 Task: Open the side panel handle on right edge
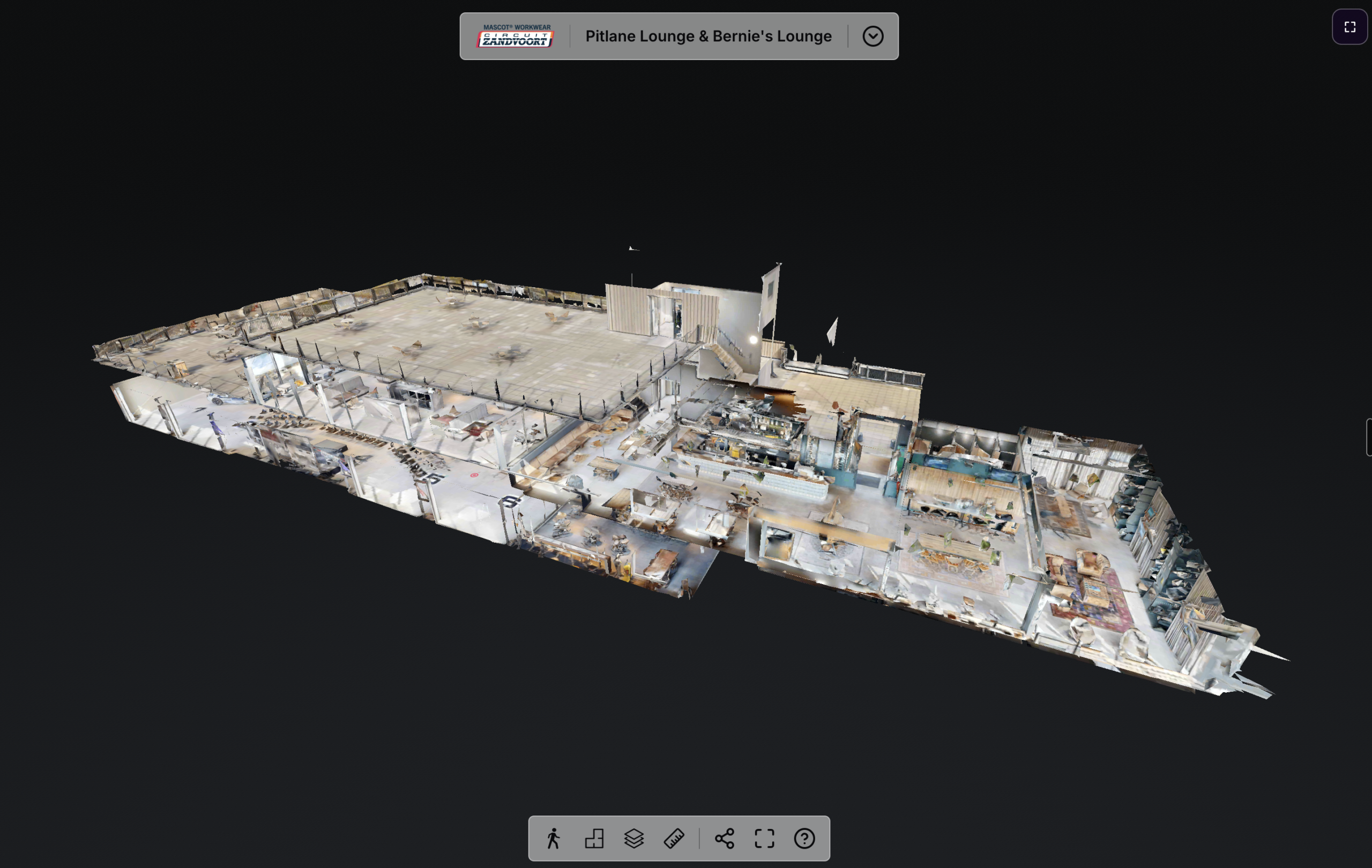[1369, 437]
